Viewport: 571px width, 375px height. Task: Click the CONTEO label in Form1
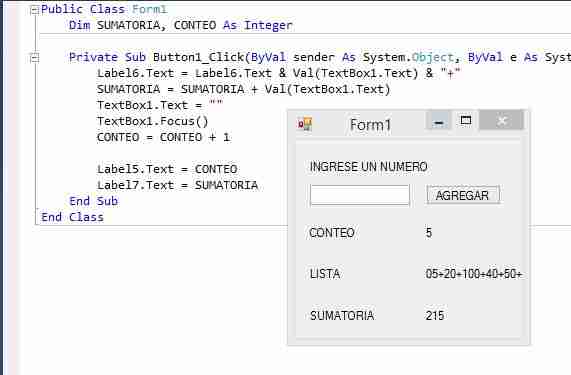(x=332, y=233)
